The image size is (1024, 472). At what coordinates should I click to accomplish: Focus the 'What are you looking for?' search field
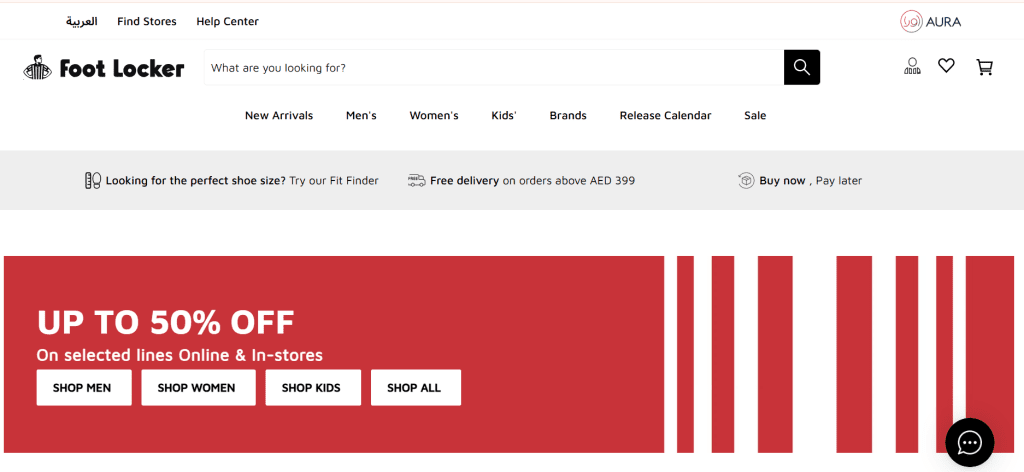493,68
